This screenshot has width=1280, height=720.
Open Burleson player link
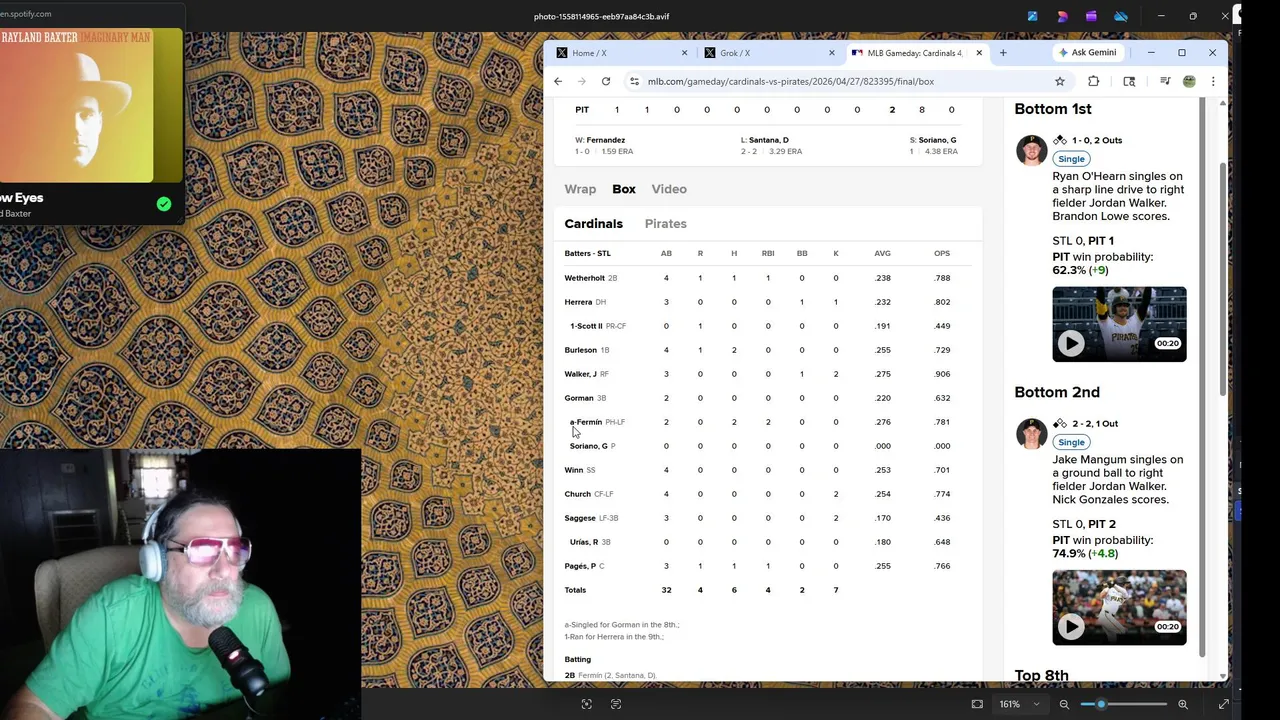tap(580, 350)
